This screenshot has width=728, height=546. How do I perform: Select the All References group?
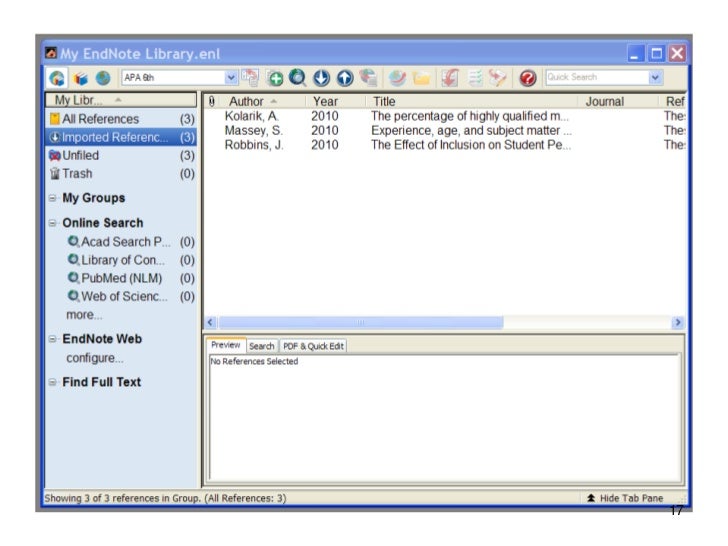click(x=121, y=119)
